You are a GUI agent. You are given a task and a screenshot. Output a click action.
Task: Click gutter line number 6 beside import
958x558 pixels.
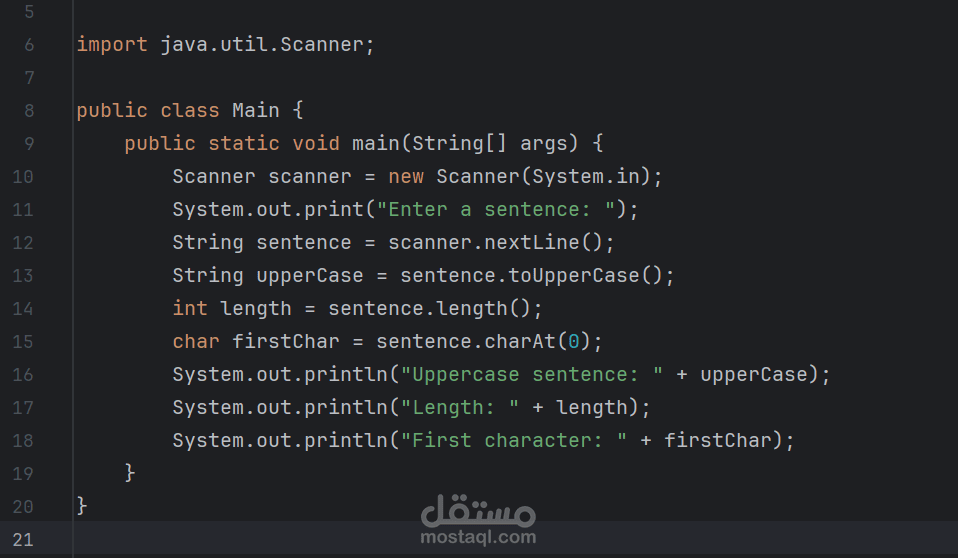[28, 45]
